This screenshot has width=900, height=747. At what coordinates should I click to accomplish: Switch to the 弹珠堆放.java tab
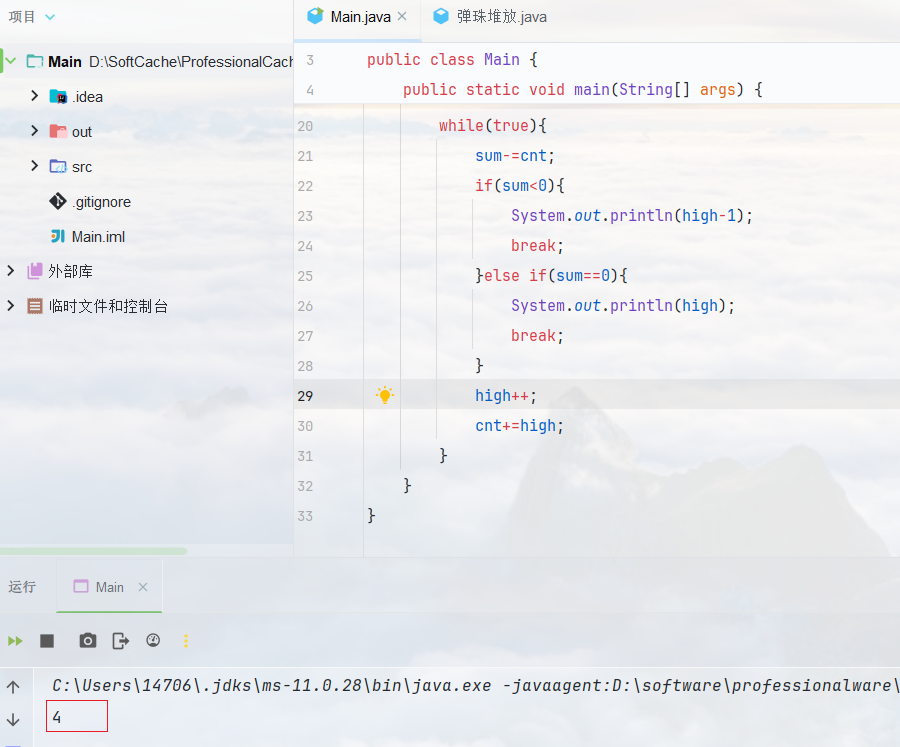tap(500, 17)
